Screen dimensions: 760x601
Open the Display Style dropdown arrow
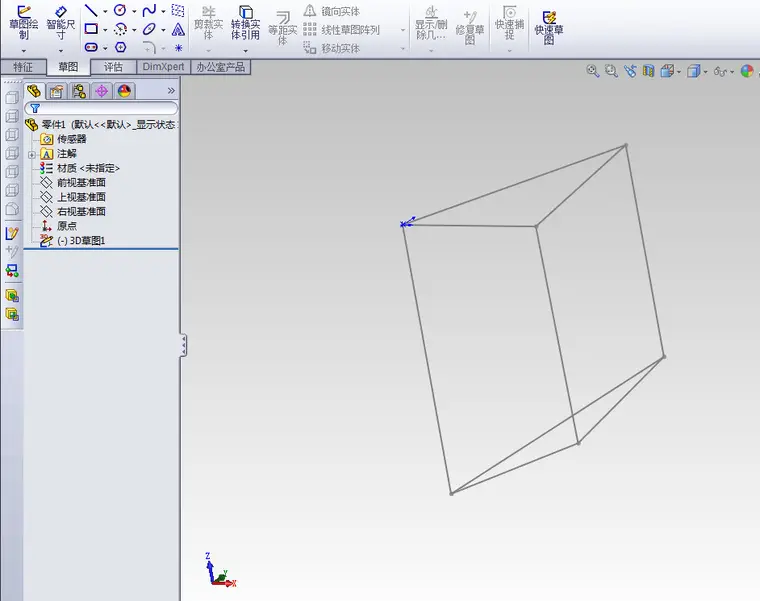coord(705,72)
